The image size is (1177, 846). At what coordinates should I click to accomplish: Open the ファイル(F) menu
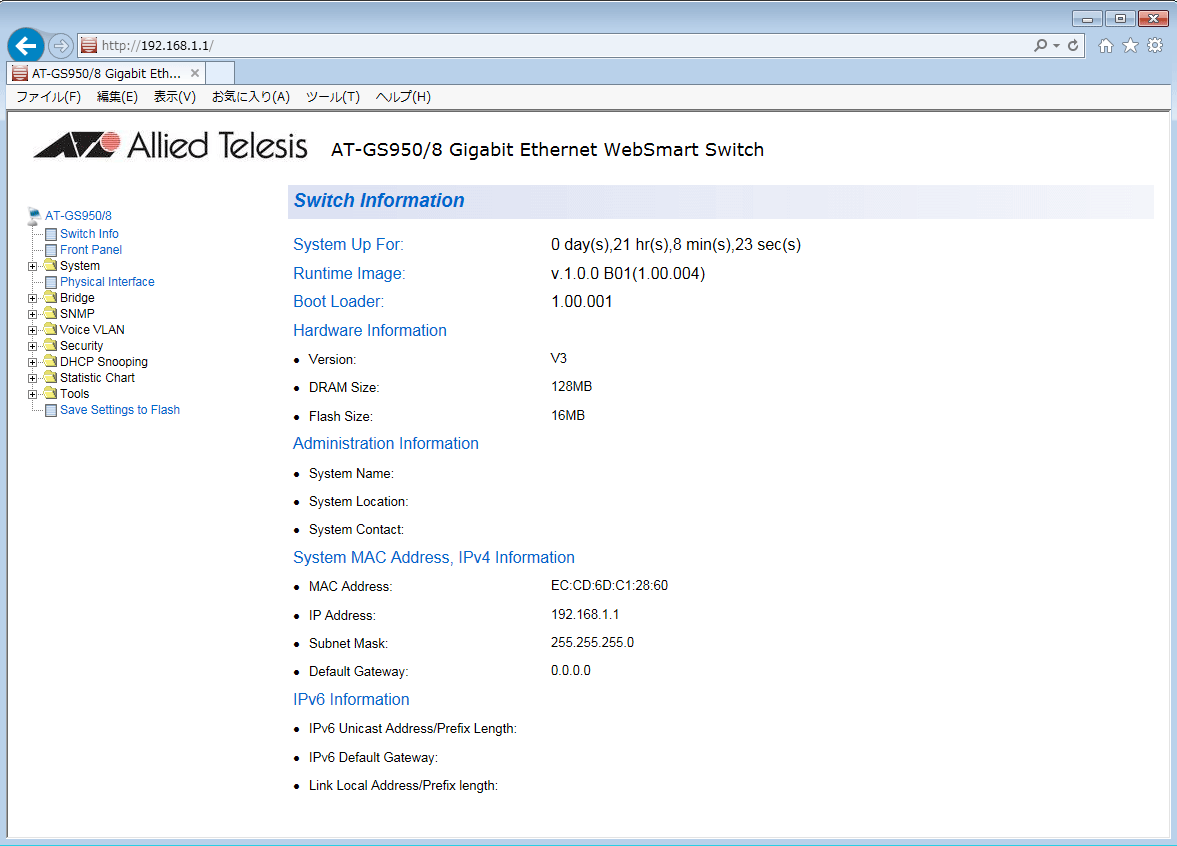(48, 97)
